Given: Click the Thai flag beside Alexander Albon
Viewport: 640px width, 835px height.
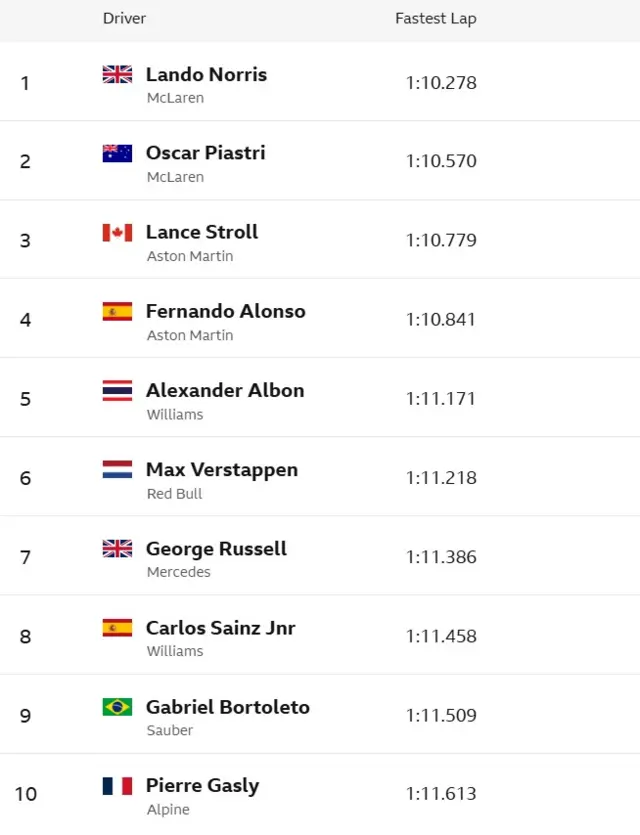Looking at the screenshot, I should [117, 391].
